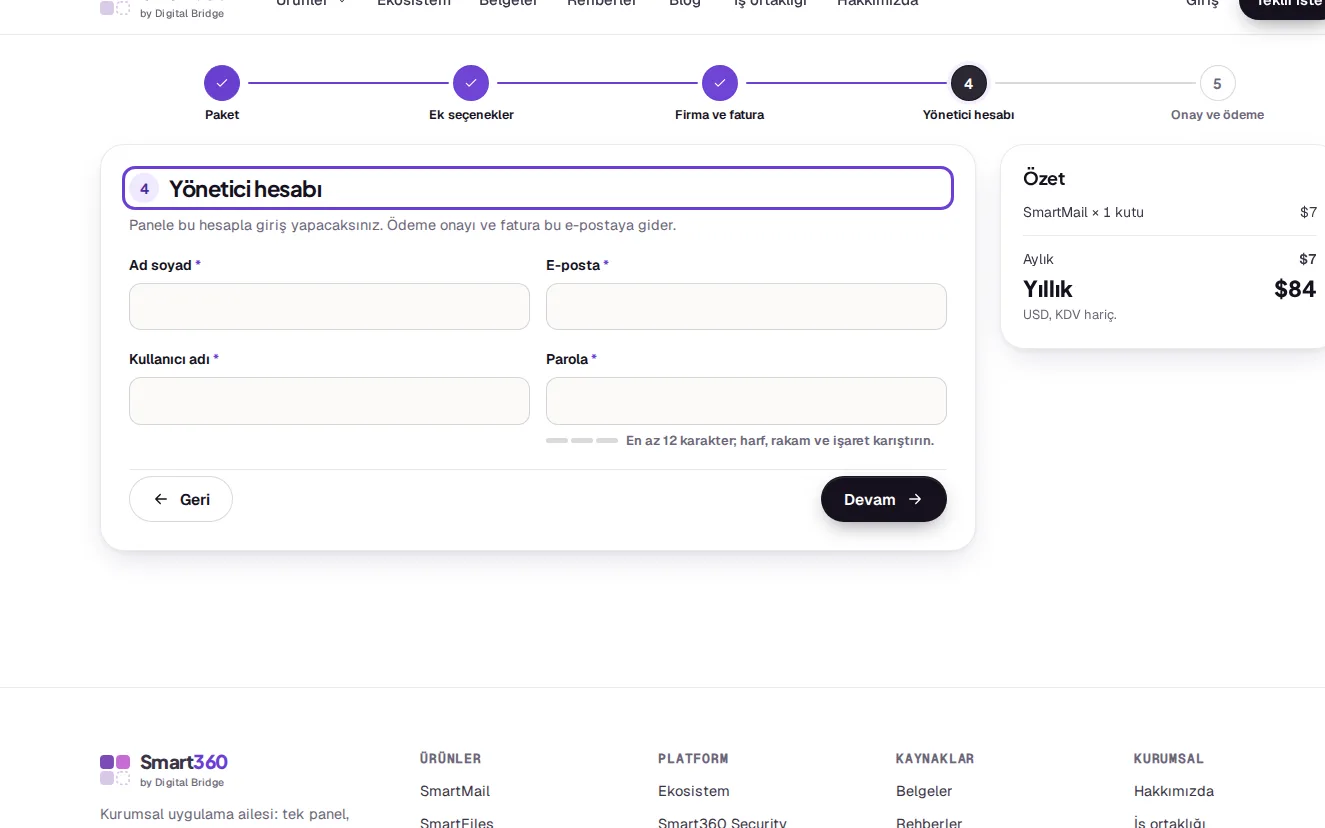Viewport: 1325px width, 828px height.
Task: Click the 'Özet' summary heading
Action: 1044,178
